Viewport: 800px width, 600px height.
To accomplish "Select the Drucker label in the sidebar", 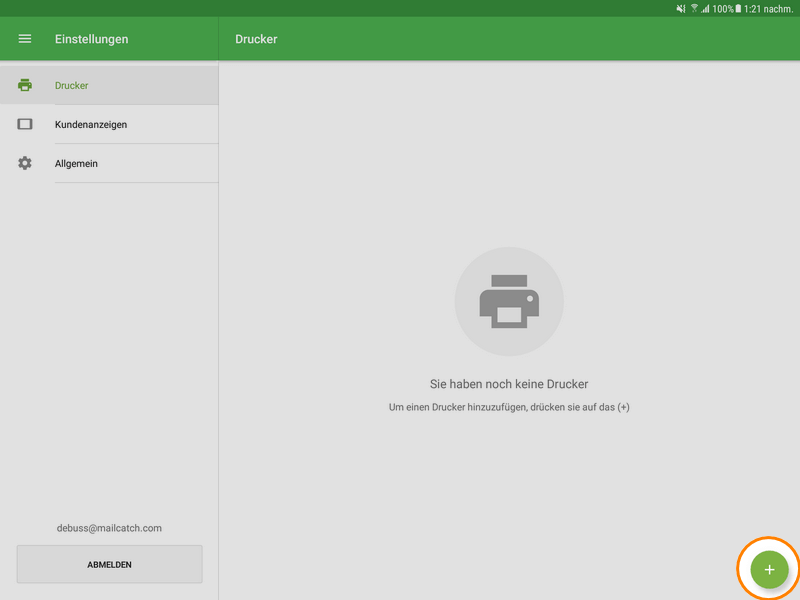I will pyautogui.click(x=72, y=86).
